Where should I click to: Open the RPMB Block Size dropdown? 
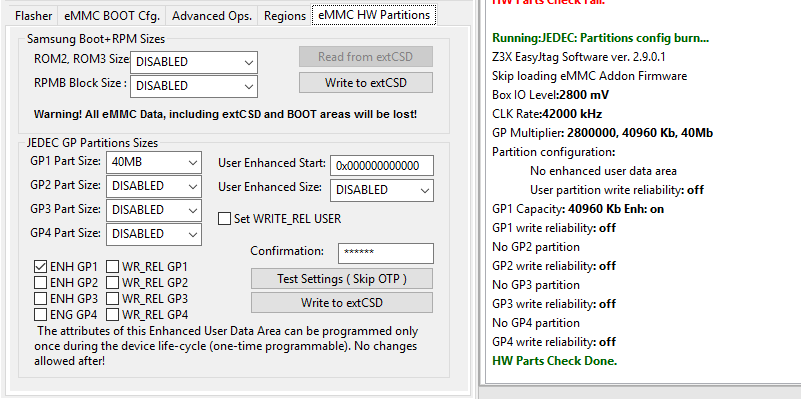pyautogui.click(x=194, y=86)
